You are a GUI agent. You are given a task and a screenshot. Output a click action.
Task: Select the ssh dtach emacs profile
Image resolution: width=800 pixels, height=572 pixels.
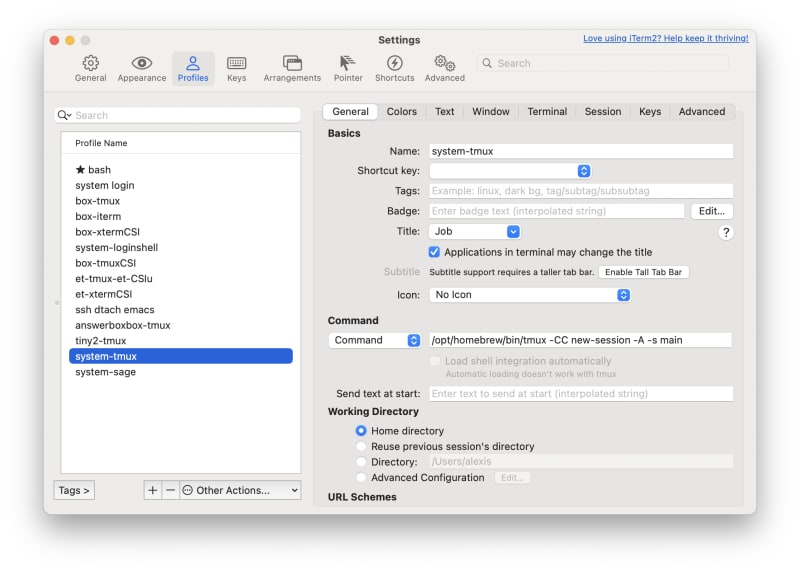[181, 310]
